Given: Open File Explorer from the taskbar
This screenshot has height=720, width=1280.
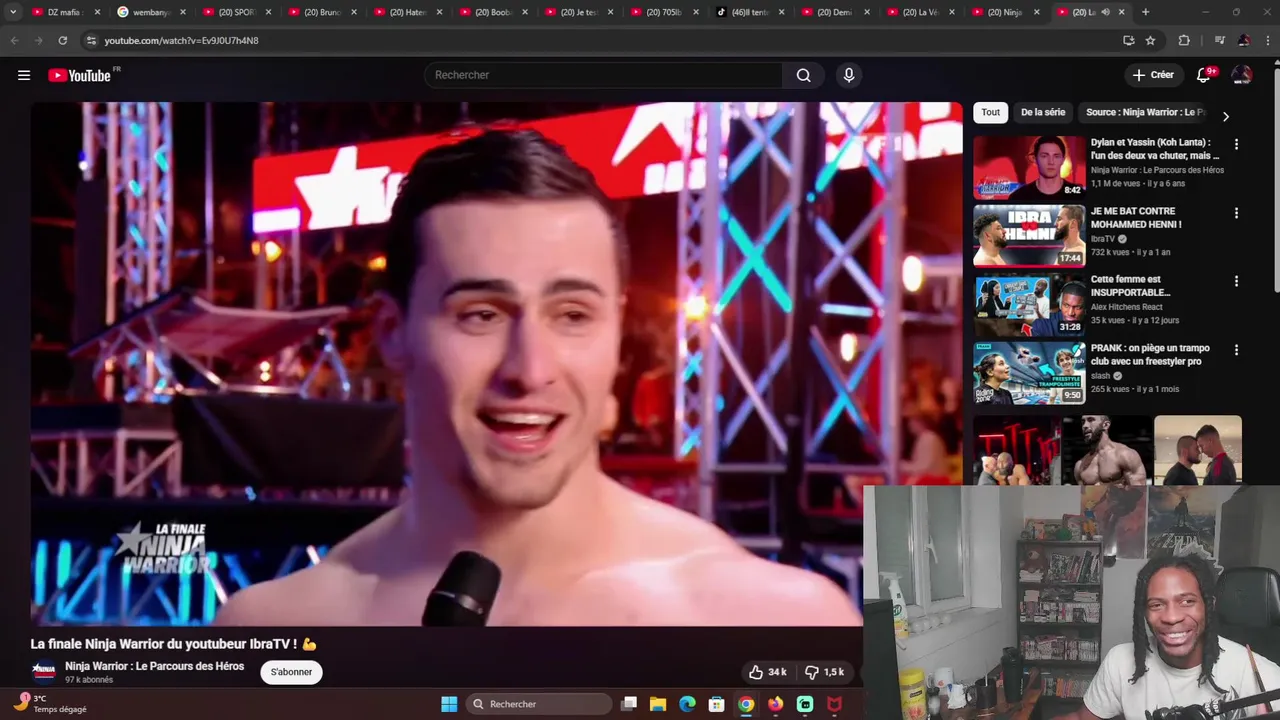Looking at the screenshot, I should [658, 704].
